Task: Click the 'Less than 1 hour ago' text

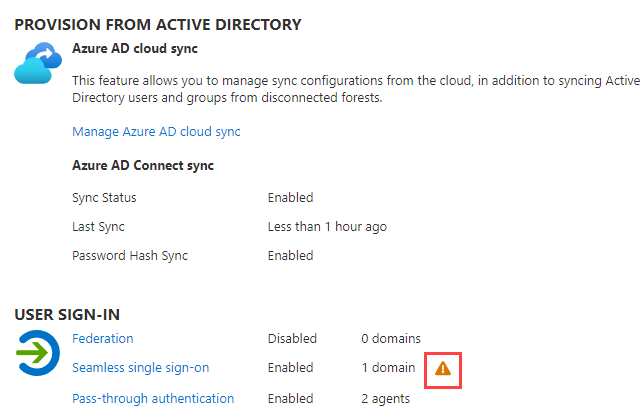Action: click(x=327, y=227)
